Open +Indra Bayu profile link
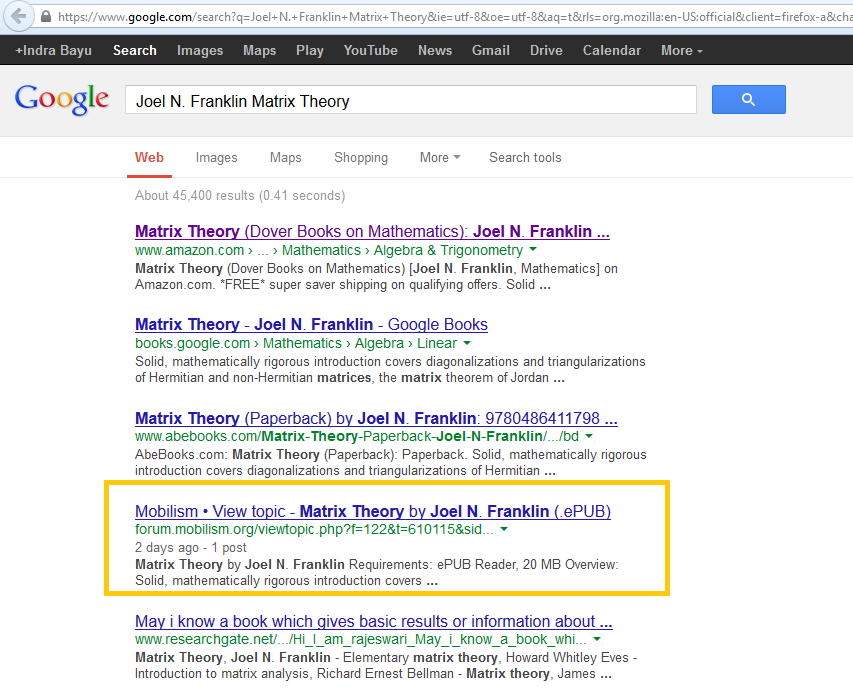853x691 pixels. click(x=53, y=51)
